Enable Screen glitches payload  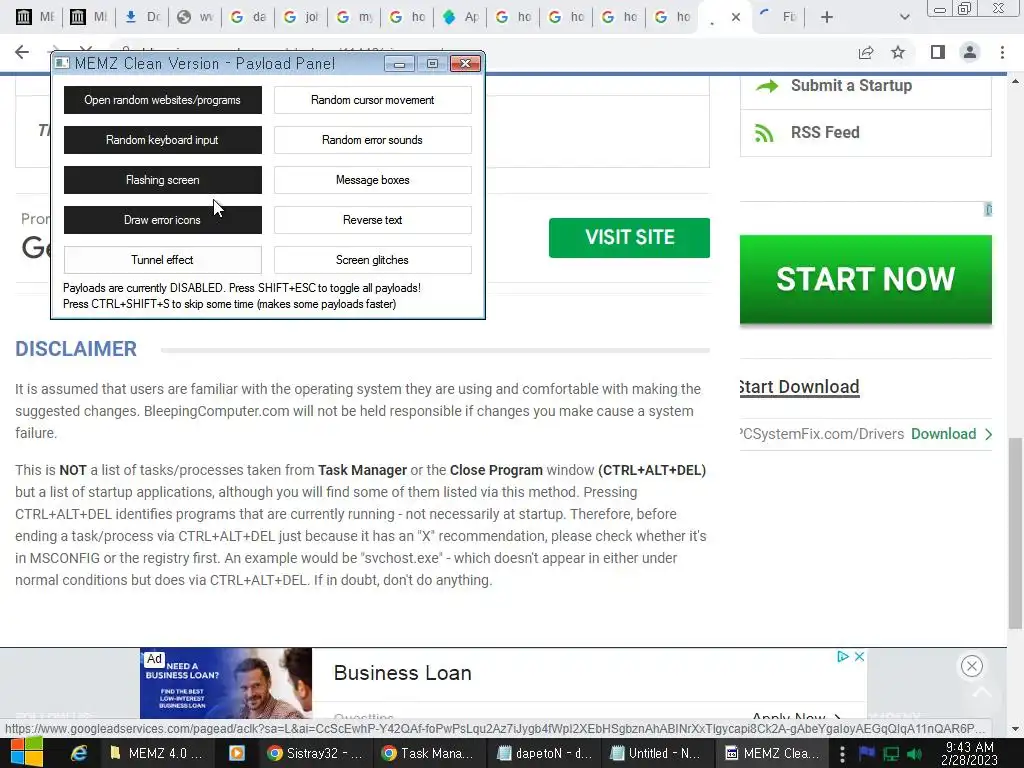(x=372, y=260)
